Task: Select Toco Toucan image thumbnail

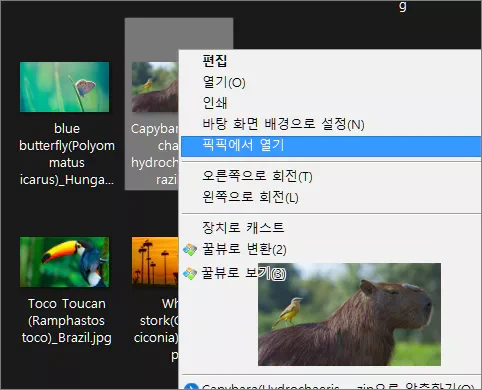Action: [64, 262]
